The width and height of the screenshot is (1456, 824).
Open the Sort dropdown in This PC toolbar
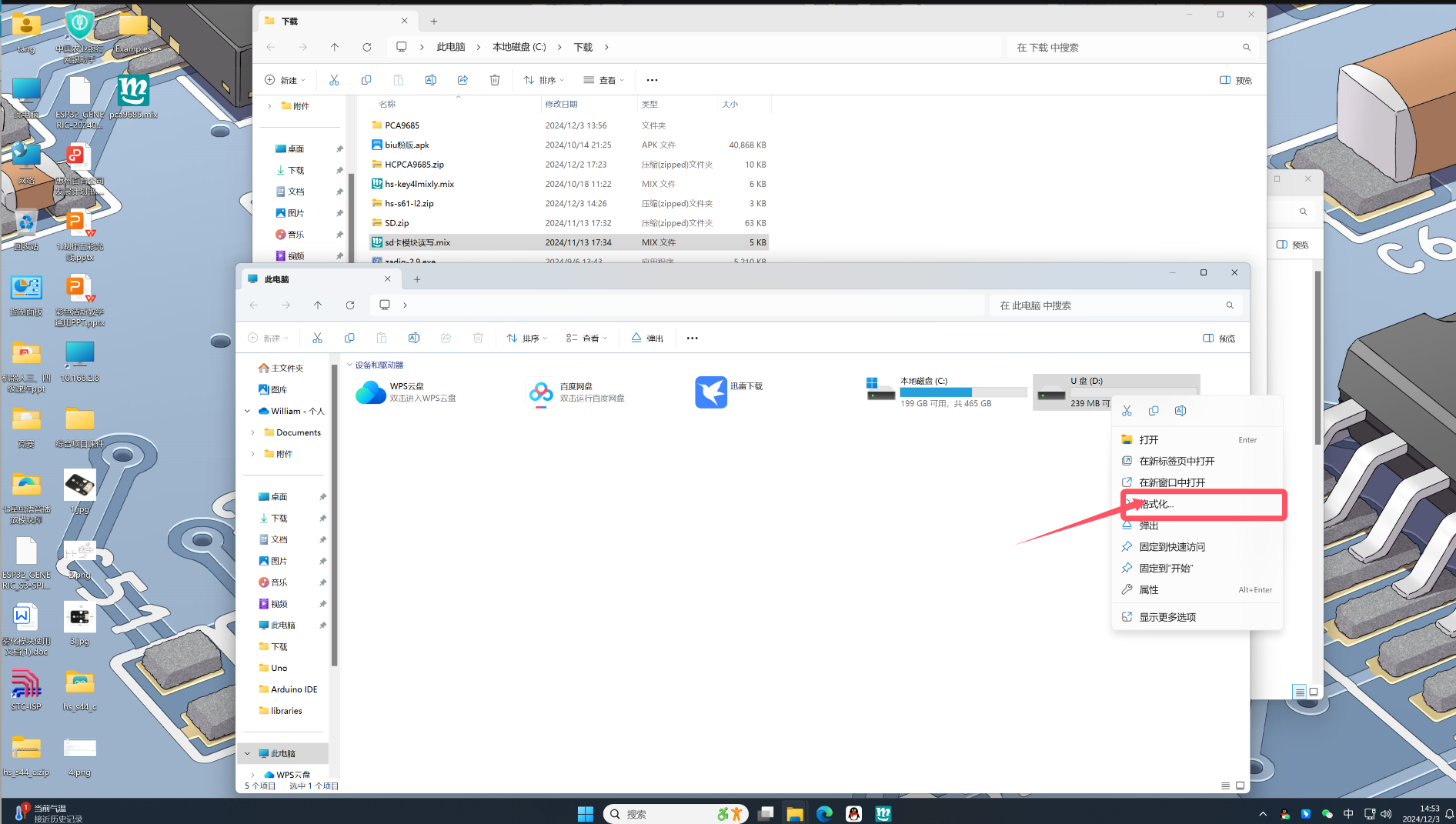527,339
